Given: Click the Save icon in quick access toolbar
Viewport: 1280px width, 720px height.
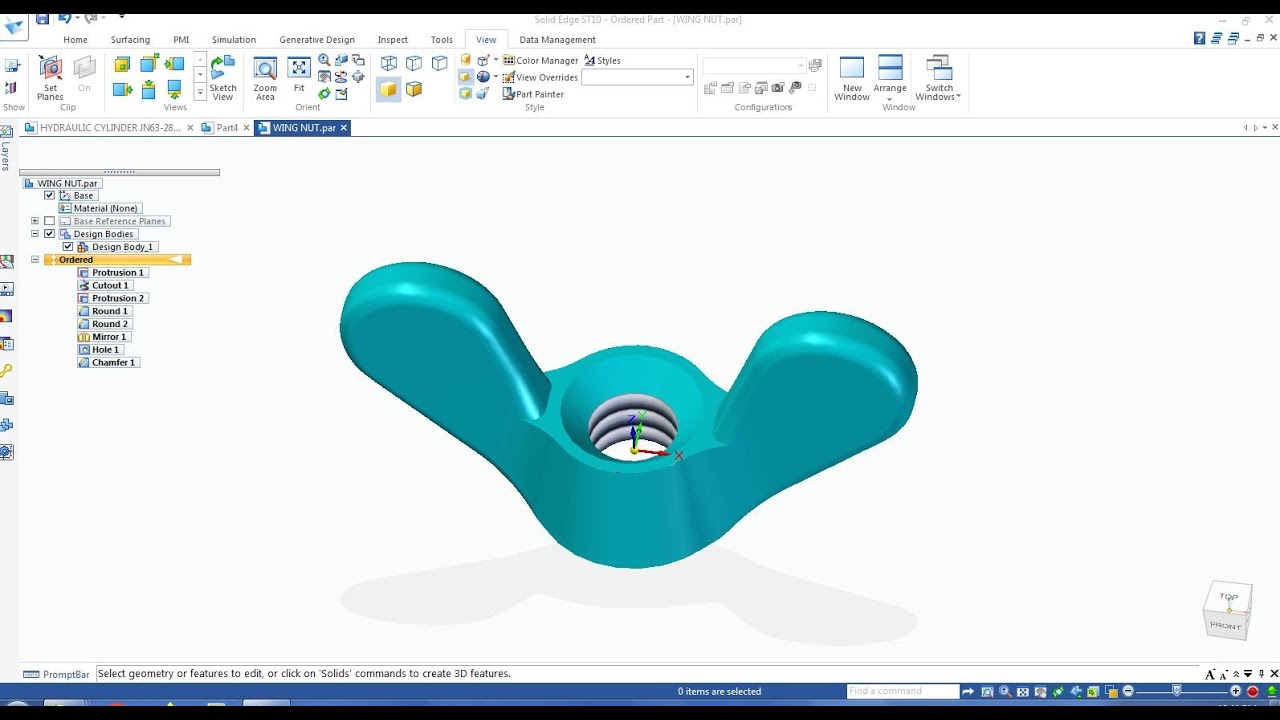Looking at the screenshot, I should click(x=42, y=18).
